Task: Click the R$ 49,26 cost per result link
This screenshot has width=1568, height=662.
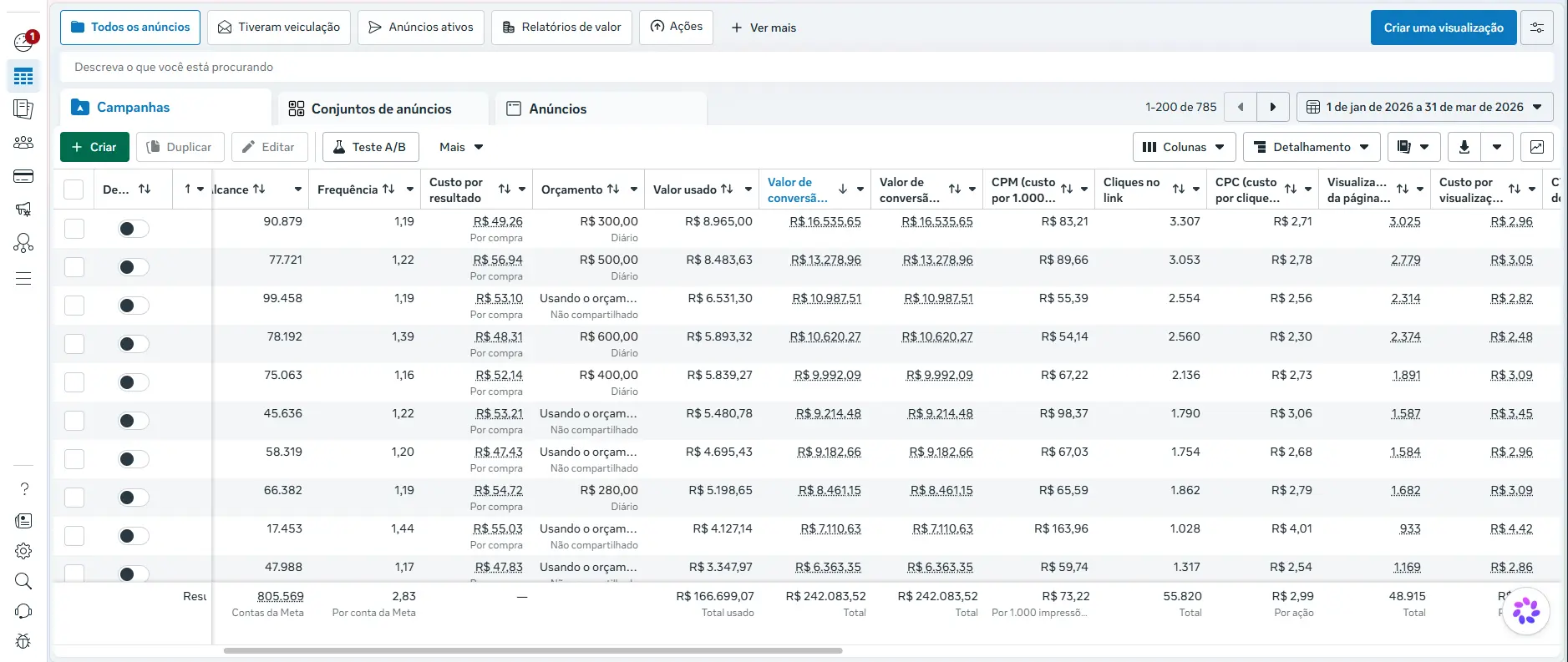Action: click(498, 221)
